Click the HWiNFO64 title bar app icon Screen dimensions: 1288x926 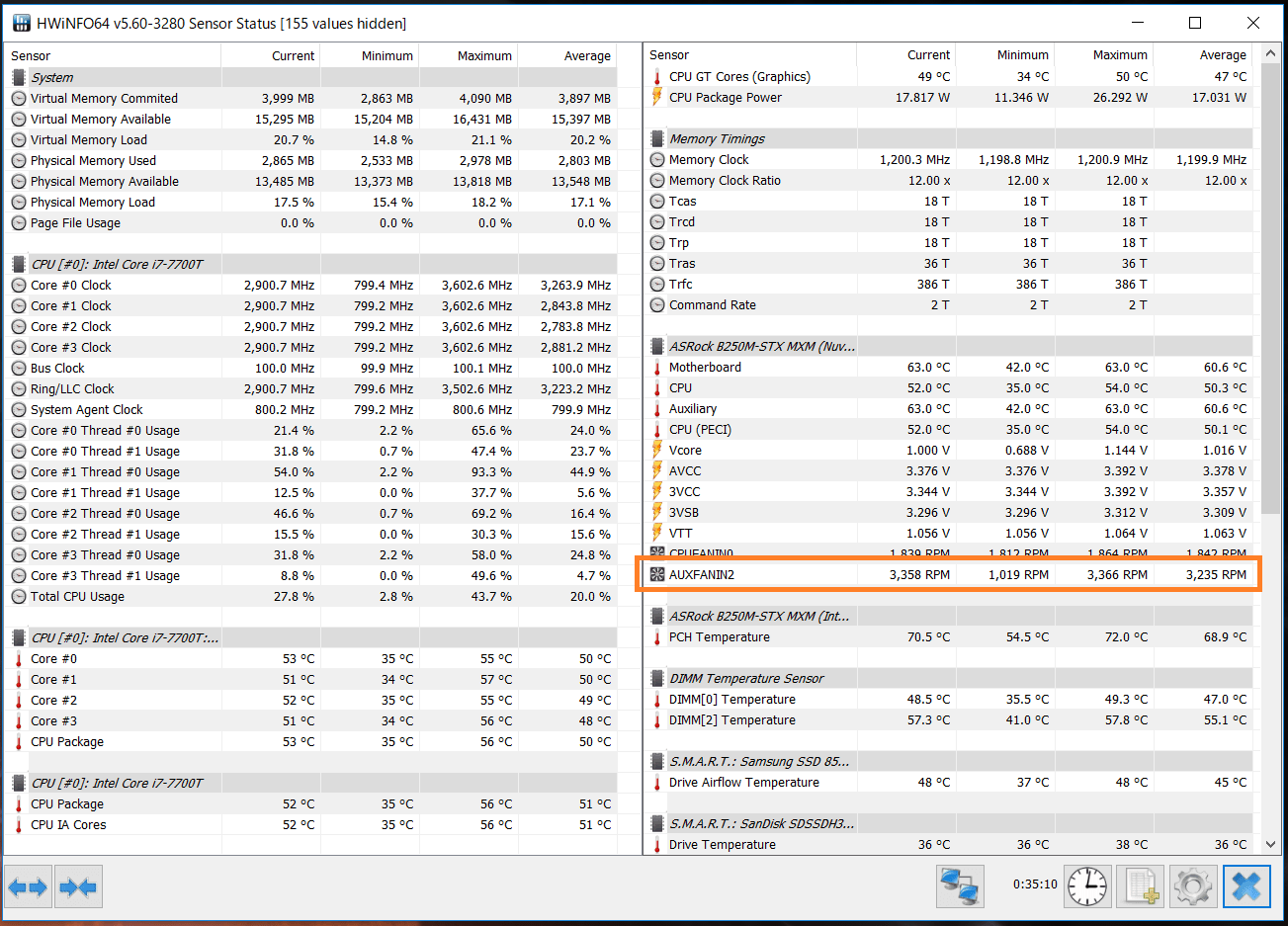click(20, 23)
